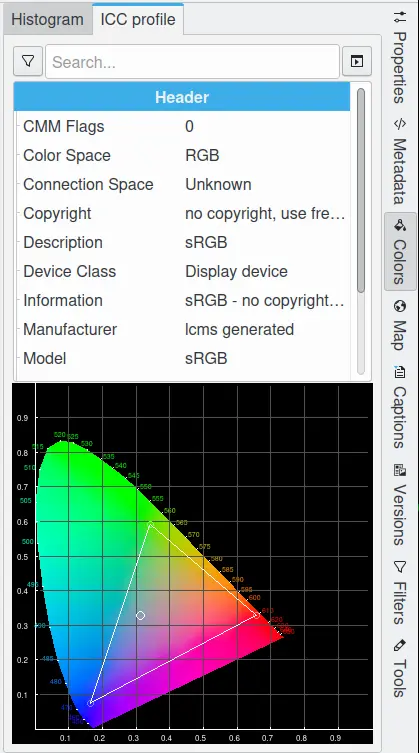Open the Filters sidebar tab
The width and height of the screenshot is (419, 753).
400,593
